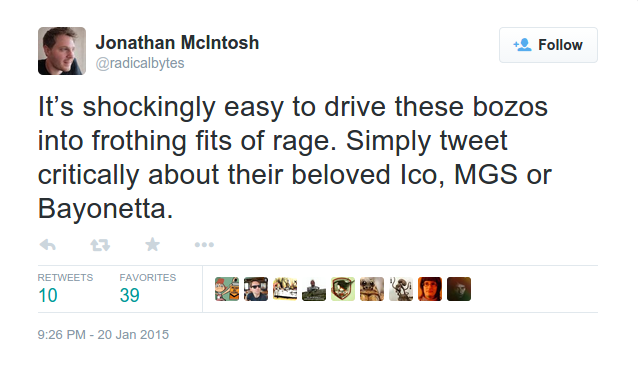
Task: View the list of 10 retweets
Action: coord(65,289)
